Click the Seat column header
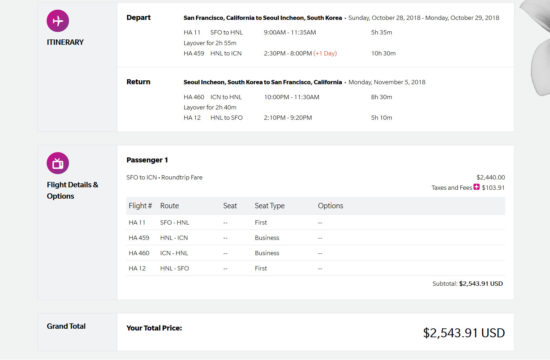 click(230, 206)
